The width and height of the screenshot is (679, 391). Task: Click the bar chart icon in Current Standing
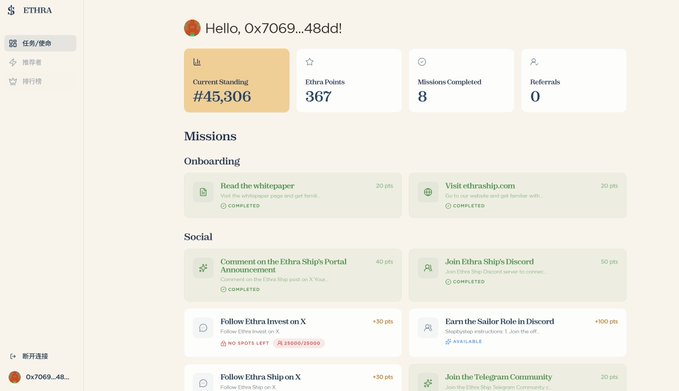pos(197,62)
